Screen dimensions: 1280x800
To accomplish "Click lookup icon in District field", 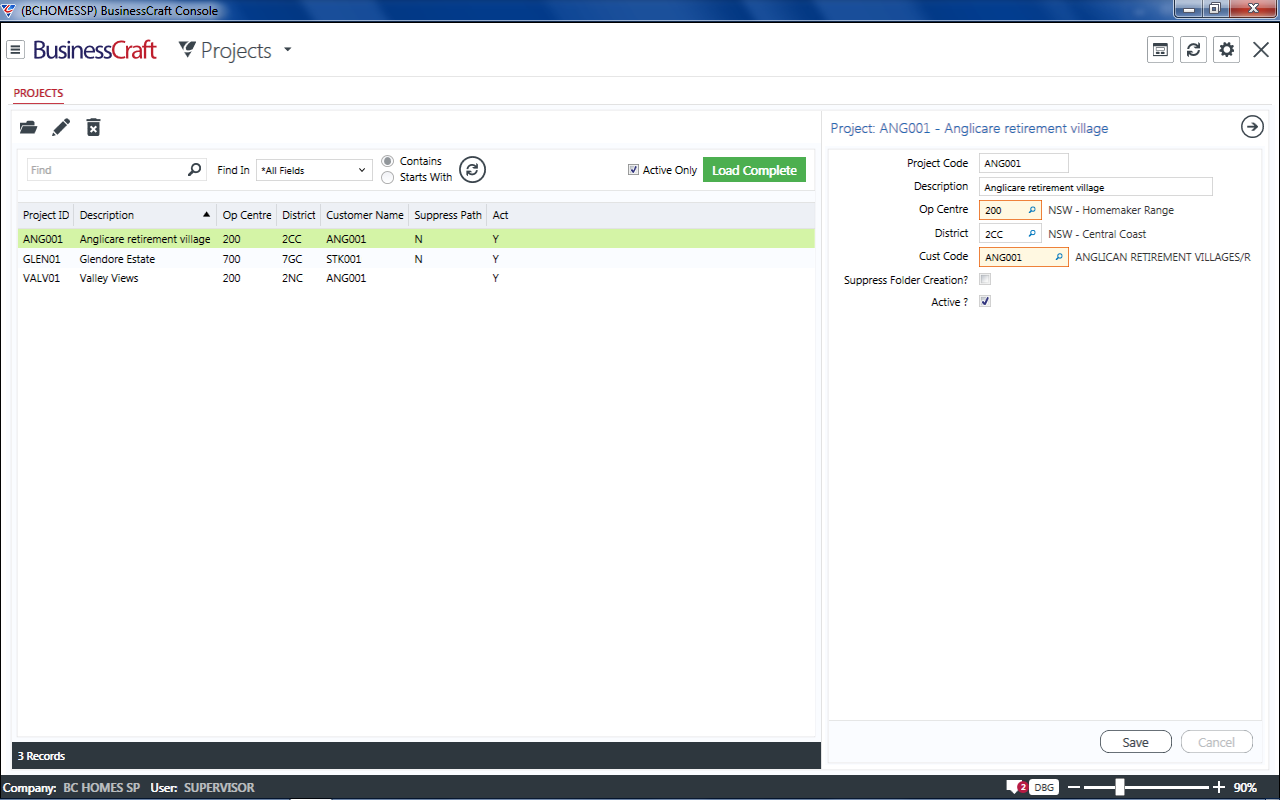I will (x=1032, y=233).
